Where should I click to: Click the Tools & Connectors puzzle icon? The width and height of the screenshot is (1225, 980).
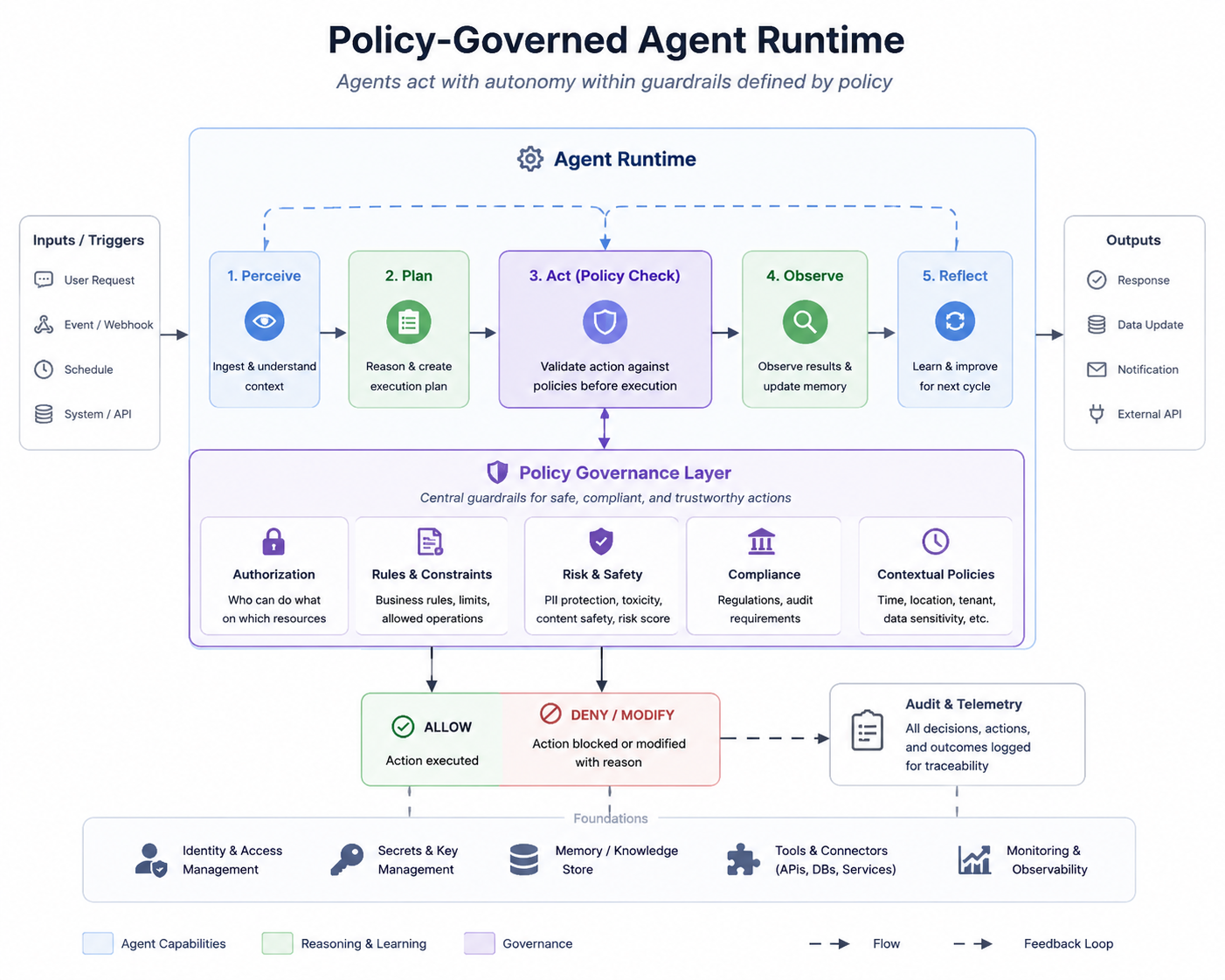[744, 859]
